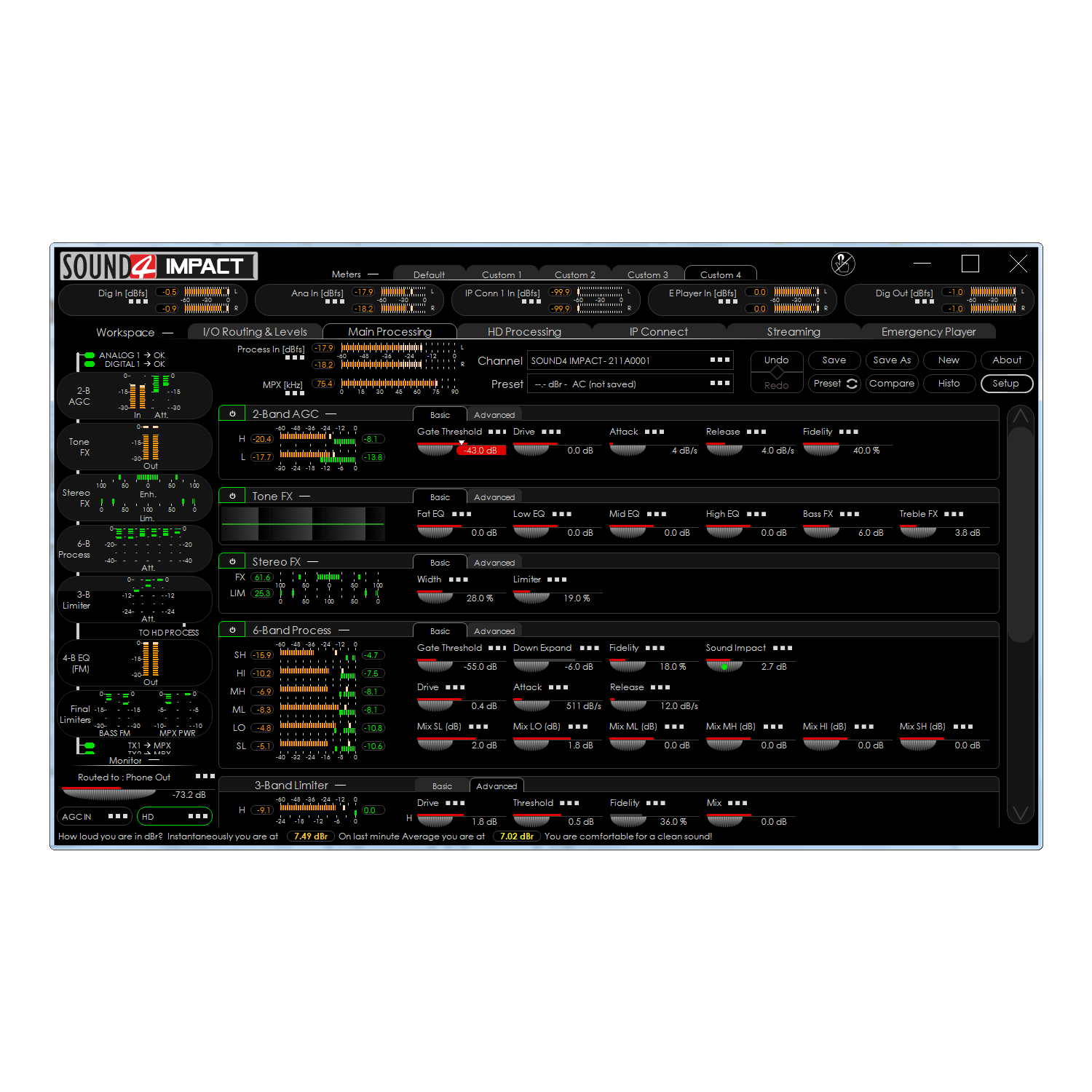
Task: Open Mix SL (dB) options dots
Action: pos(478,727)
